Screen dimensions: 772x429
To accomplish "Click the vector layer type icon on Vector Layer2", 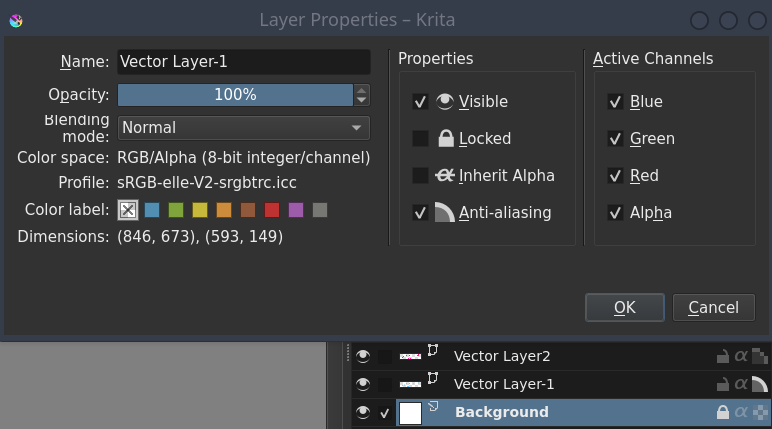I will [434, 350].
